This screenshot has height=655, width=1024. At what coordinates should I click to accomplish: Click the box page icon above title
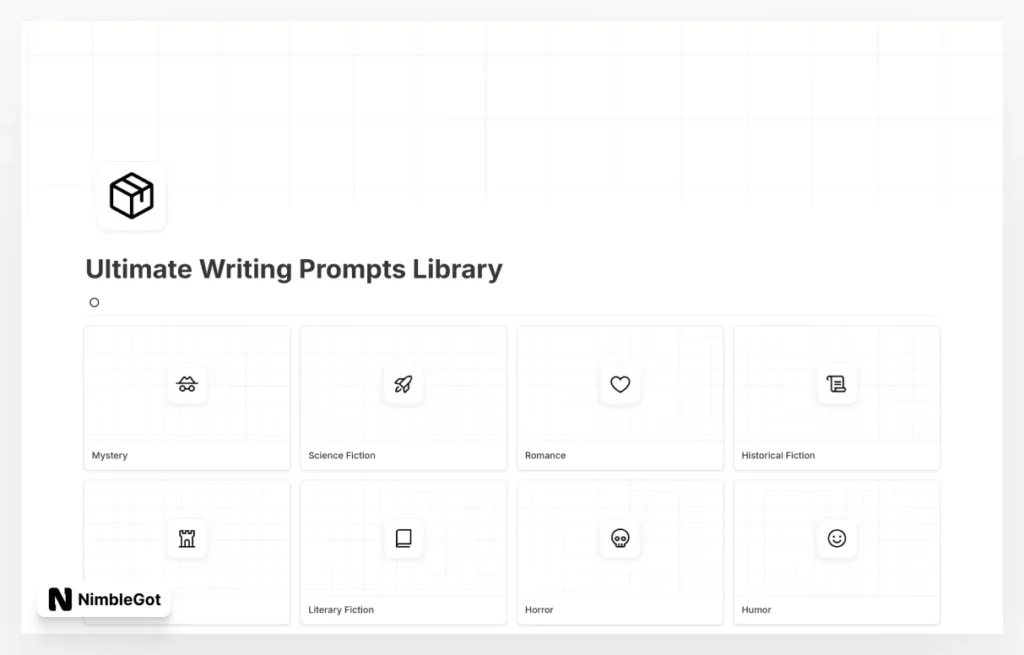[131, 196]
